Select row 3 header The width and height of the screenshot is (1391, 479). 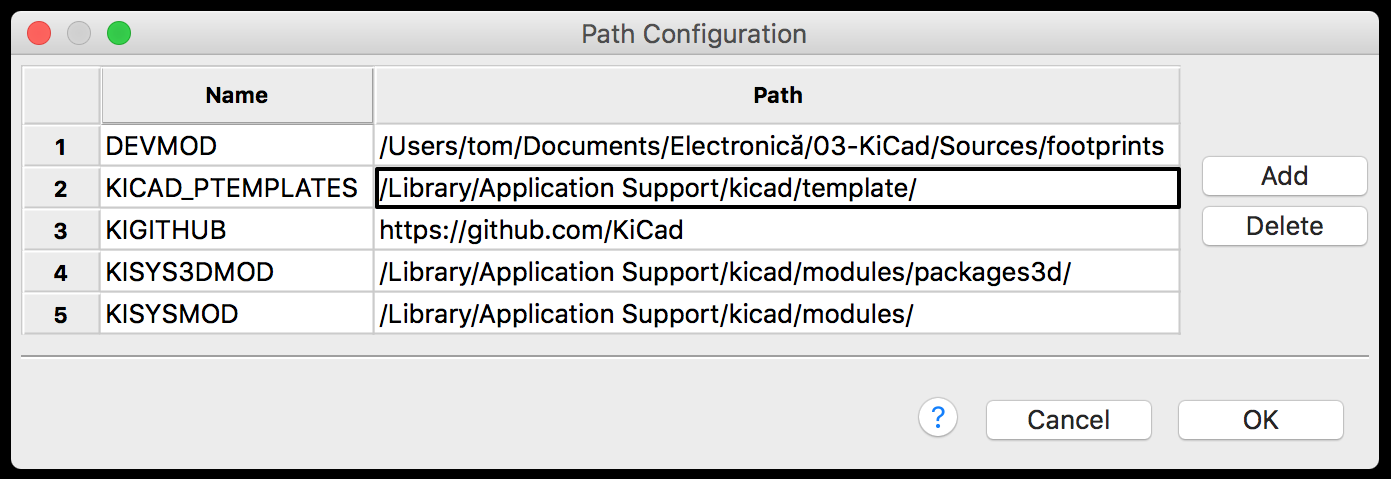(61, 231)
